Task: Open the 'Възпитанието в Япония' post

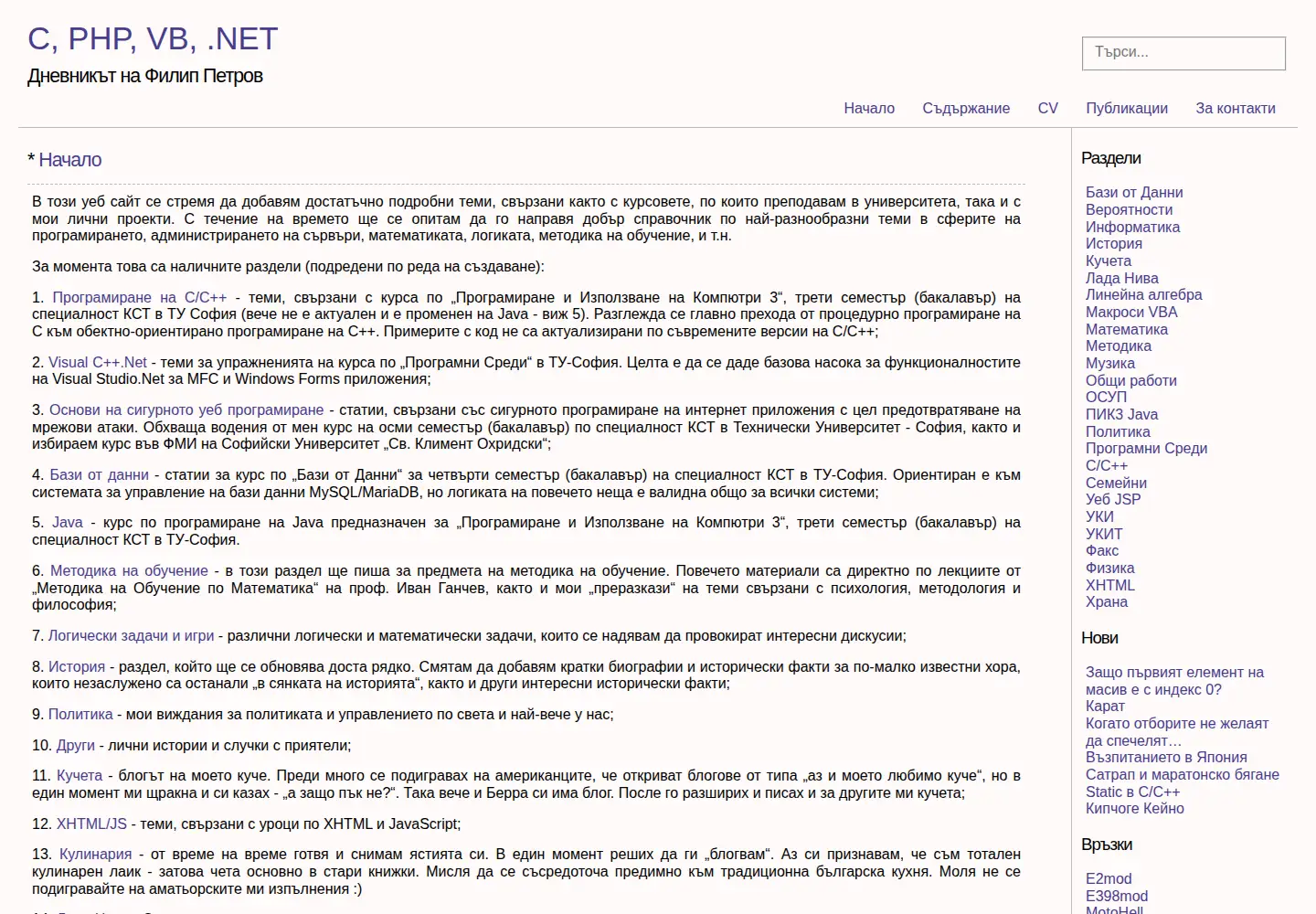Action: click(x=1166, y=757)
